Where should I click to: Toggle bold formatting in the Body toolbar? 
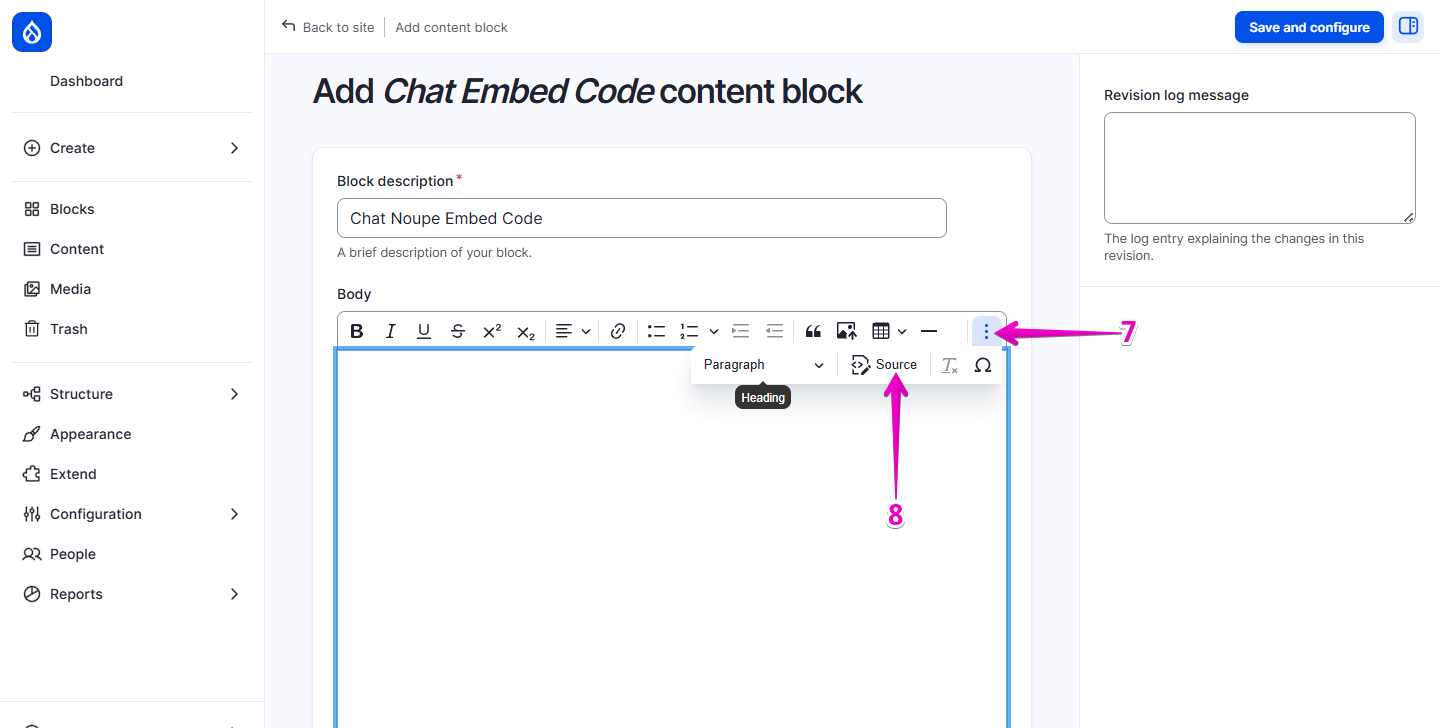point(357,330)
